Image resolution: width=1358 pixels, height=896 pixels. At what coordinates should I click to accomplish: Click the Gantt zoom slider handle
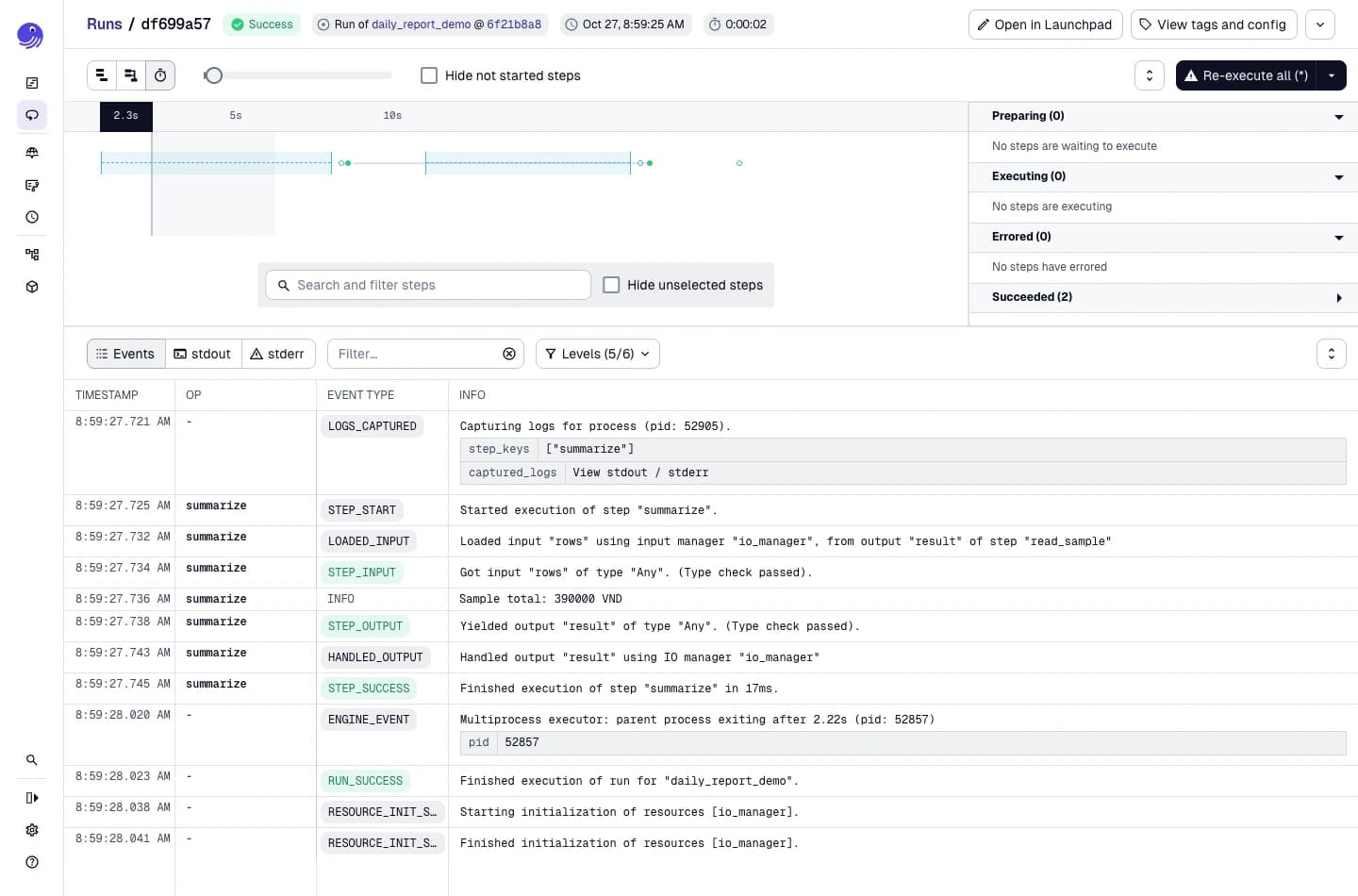tap(214, 75)
